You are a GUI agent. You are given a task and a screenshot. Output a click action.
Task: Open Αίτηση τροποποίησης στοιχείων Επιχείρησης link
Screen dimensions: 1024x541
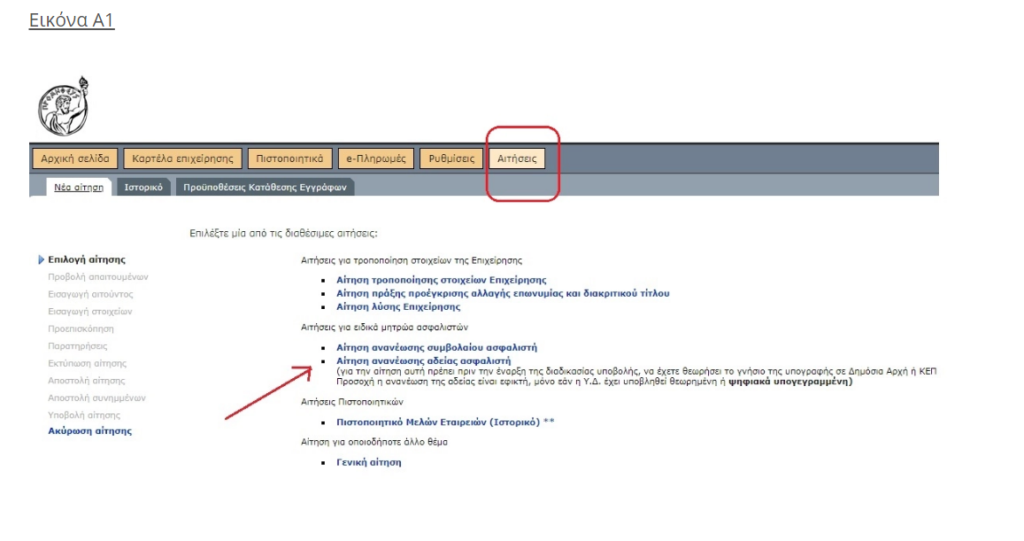(441, 280)
